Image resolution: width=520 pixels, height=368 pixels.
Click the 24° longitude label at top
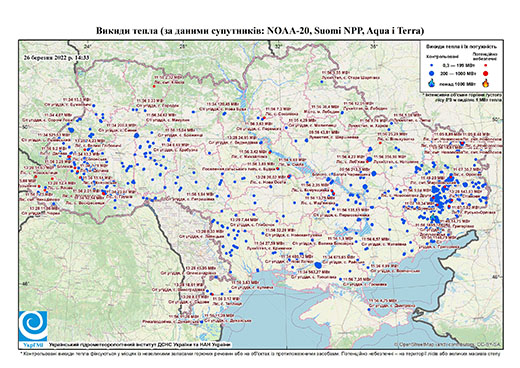pos(87,46)
